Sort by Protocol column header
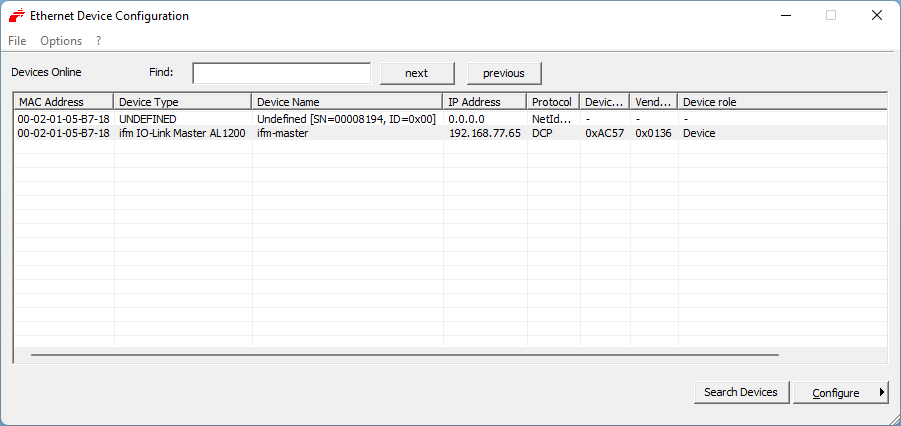 point(552,102)
